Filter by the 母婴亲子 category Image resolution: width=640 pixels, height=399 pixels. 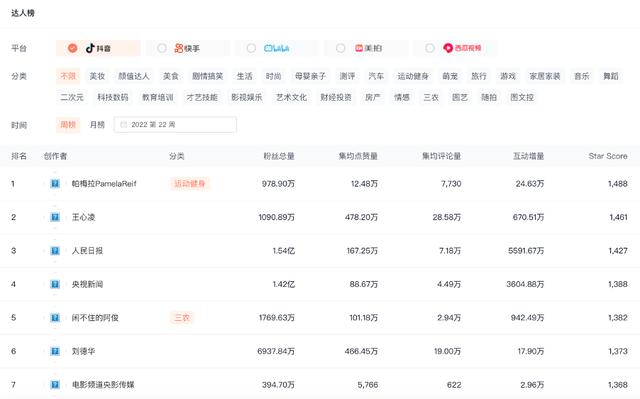coord(310,76)
